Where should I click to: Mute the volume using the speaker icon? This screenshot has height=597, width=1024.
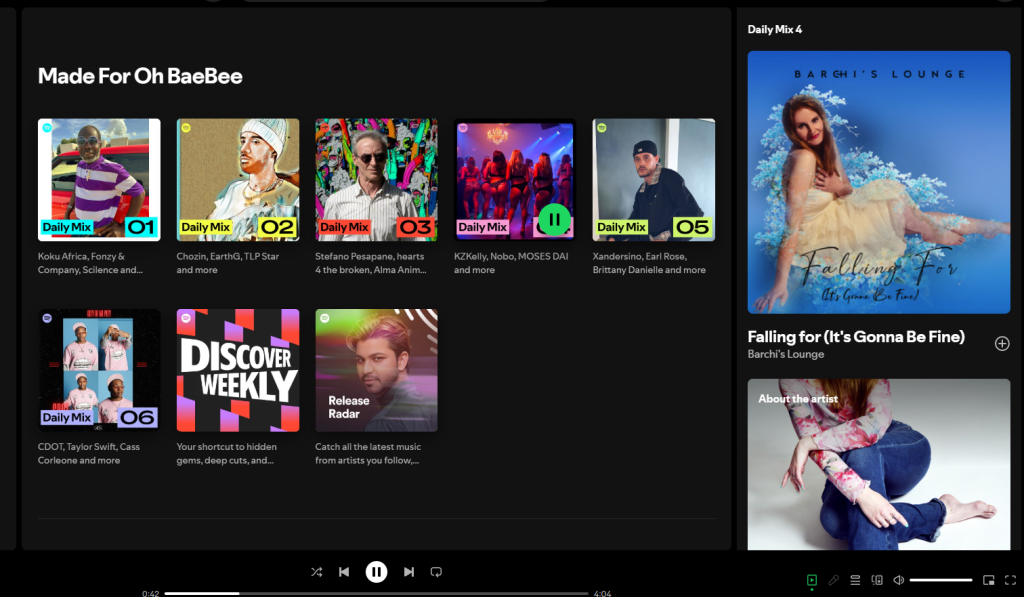click(x=899, y=580)
